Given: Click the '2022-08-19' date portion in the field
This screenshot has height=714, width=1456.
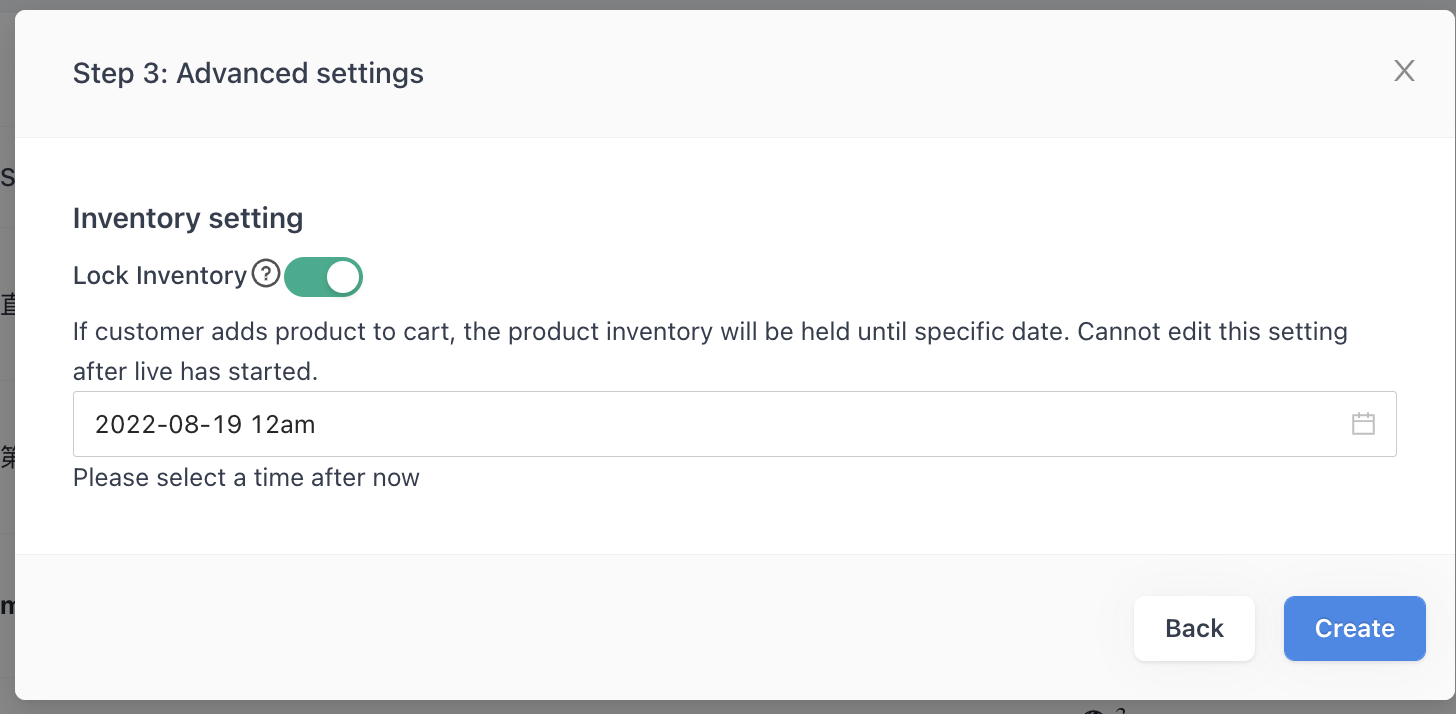Looking at the screenshot, I should pos(169,424).
